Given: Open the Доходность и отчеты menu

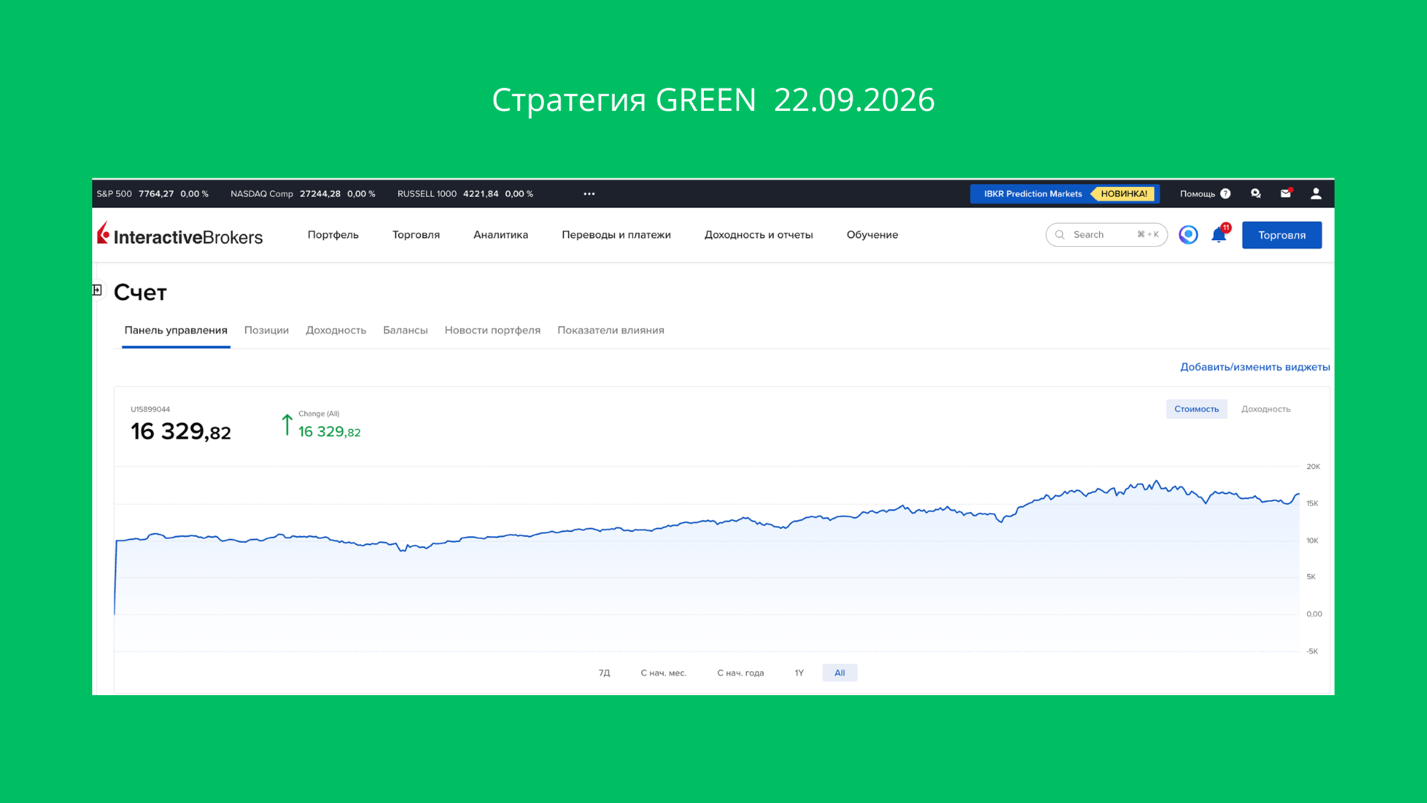Looking at the screenshot, I should coord(758,235).
